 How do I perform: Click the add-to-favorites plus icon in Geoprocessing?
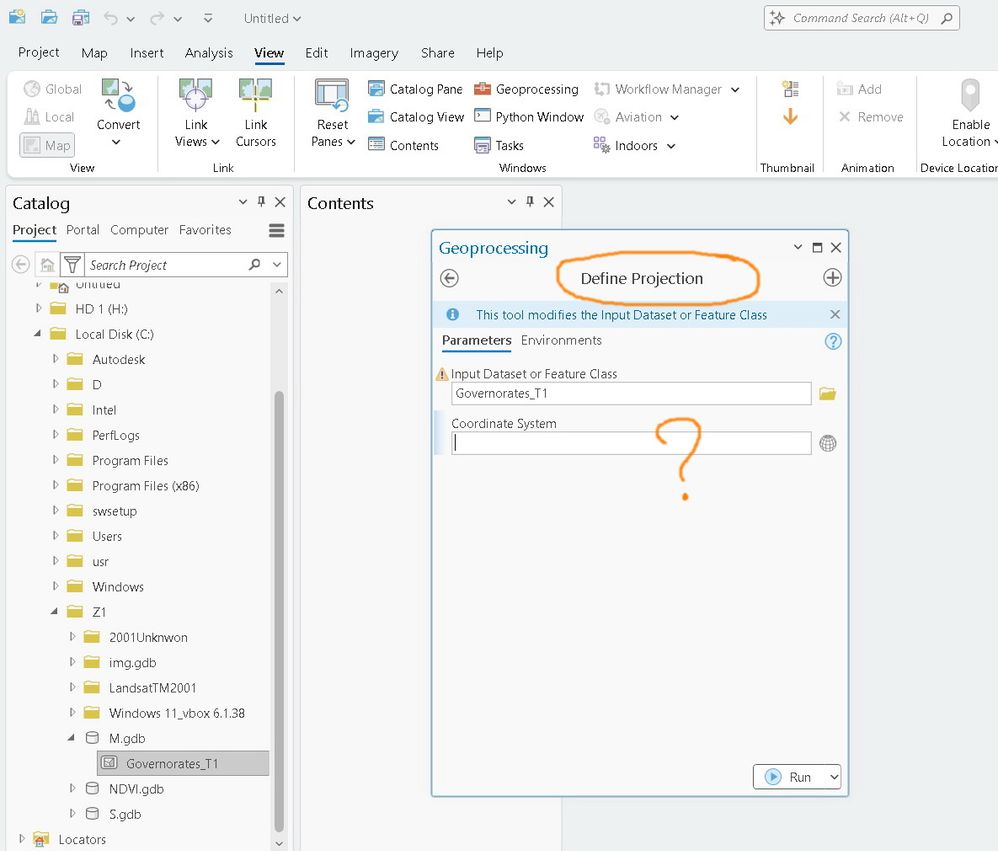(832, 278)
